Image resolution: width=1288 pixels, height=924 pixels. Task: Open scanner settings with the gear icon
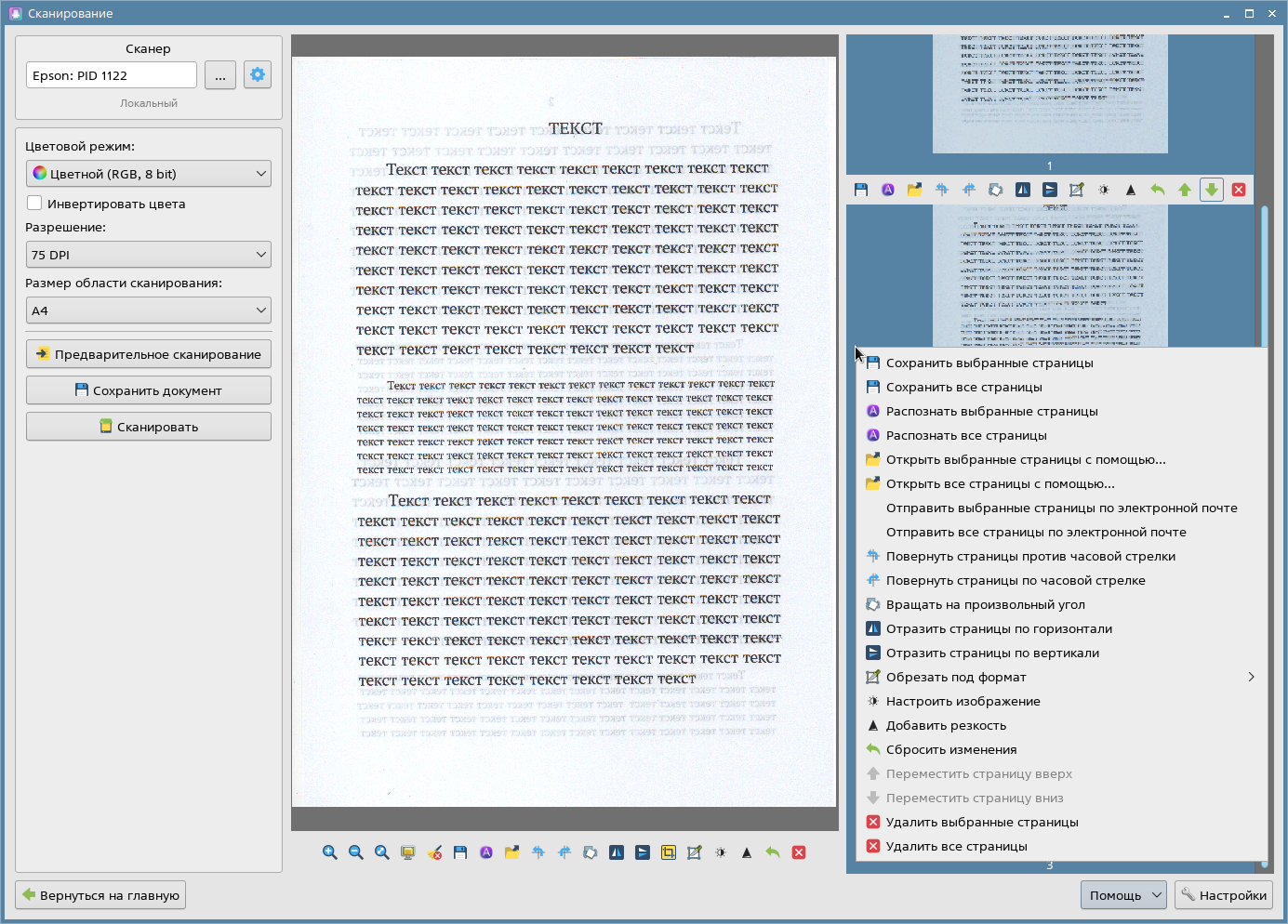[258, 75]
